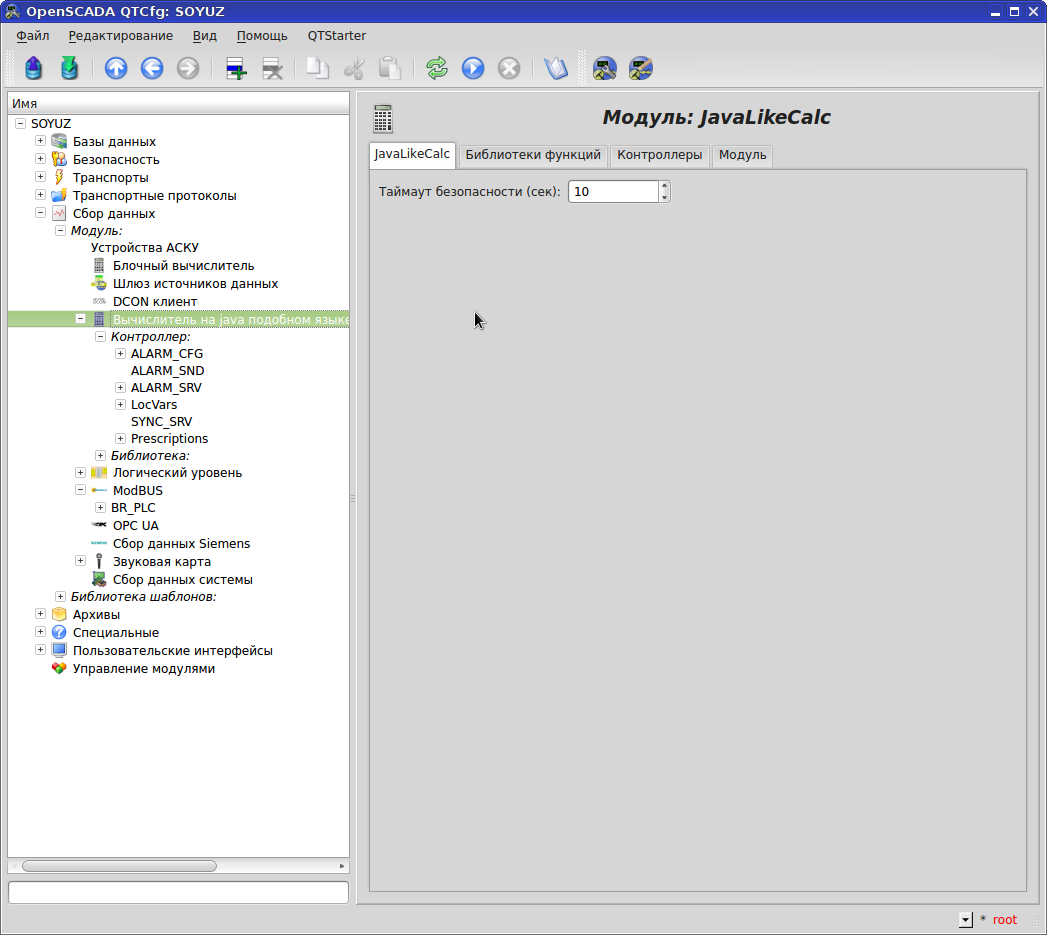Select the Базы данных tree node
This screenshot has width=1047, height=935.
(114, 142)
